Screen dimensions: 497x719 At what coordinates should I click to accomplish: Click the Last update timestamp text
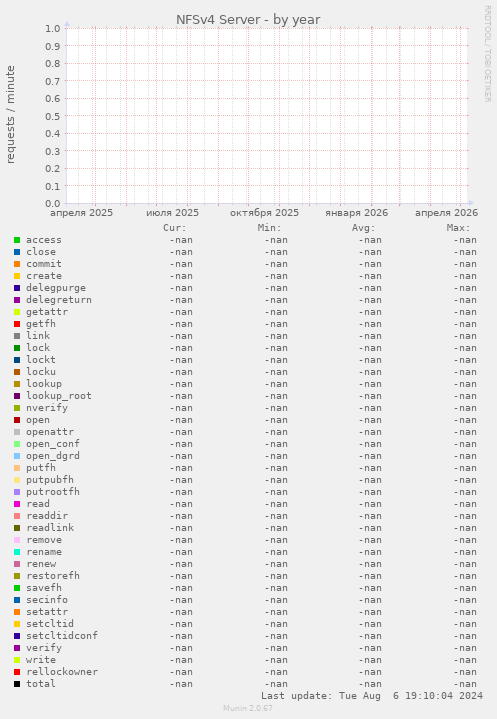click(372, 696)
